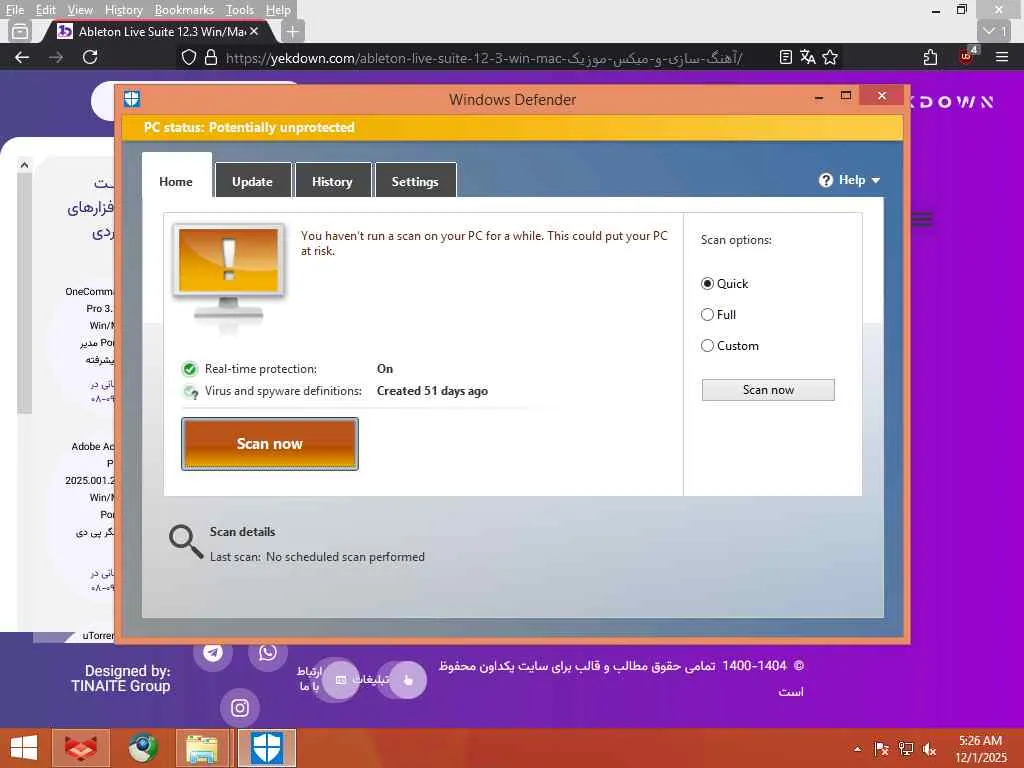Click the Virus and spyware definitions icon
The image size is (1024, 768).
(x=190, y=391)
